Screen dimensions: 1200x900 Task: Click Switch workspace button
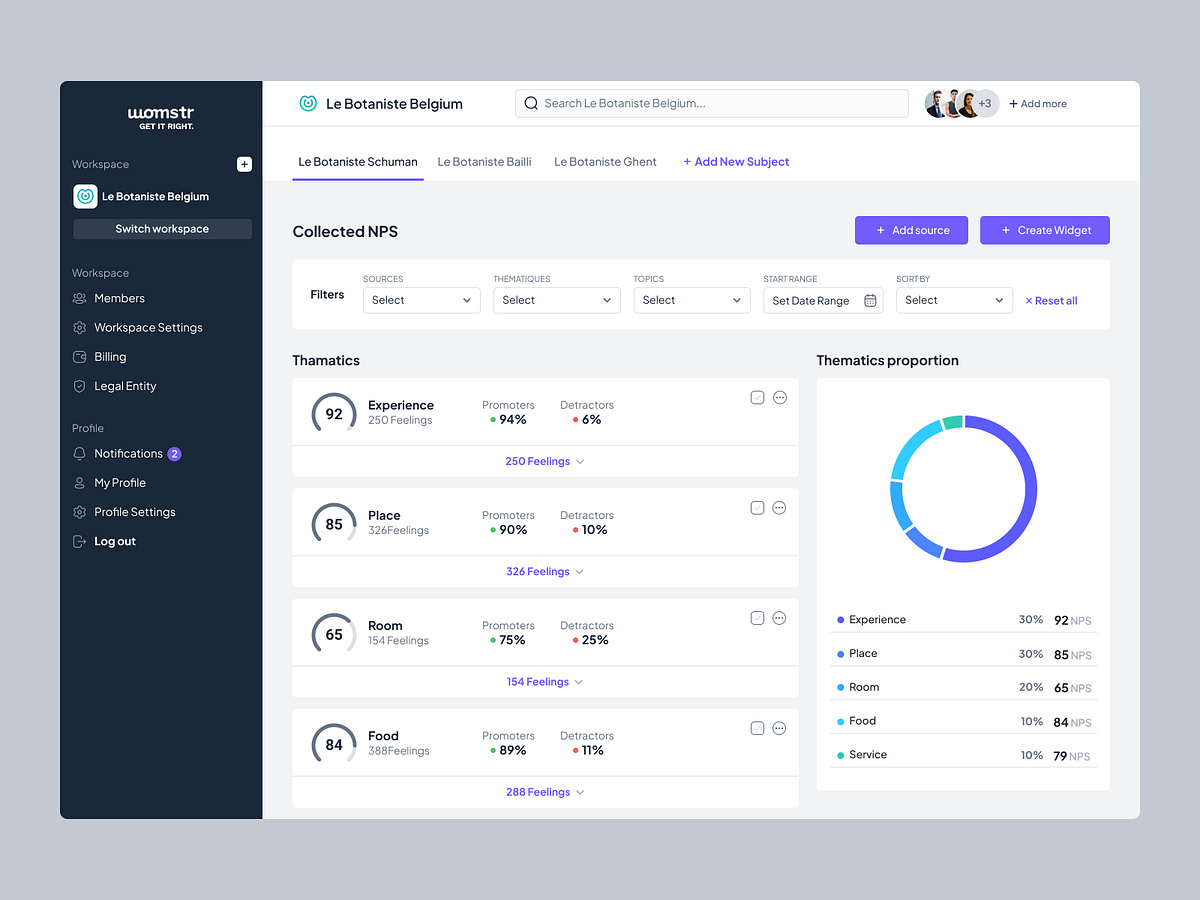pos(162,229)
